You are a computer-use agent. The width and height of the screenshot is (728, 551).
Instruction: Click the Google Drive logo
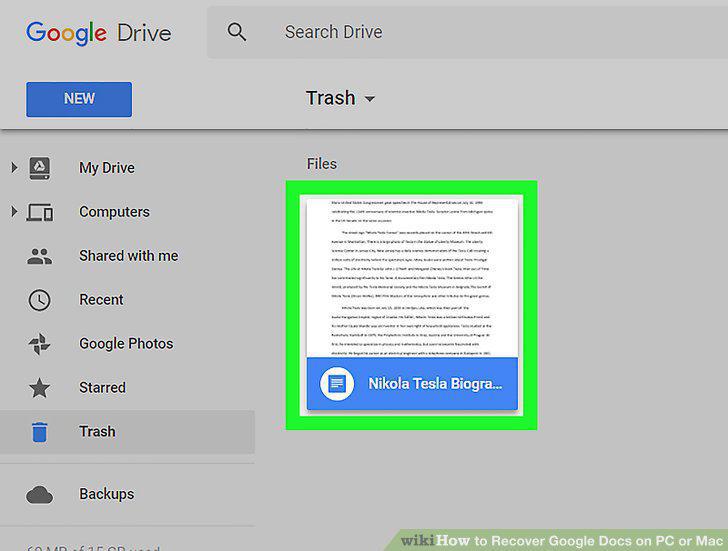point(98,33)
